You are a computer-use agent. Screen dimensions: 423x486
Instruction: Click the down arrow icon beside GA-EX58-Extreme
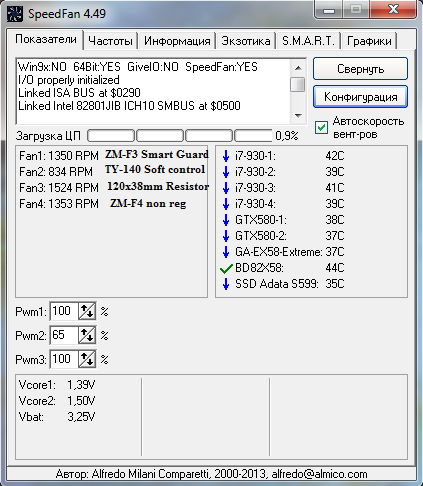226,252
